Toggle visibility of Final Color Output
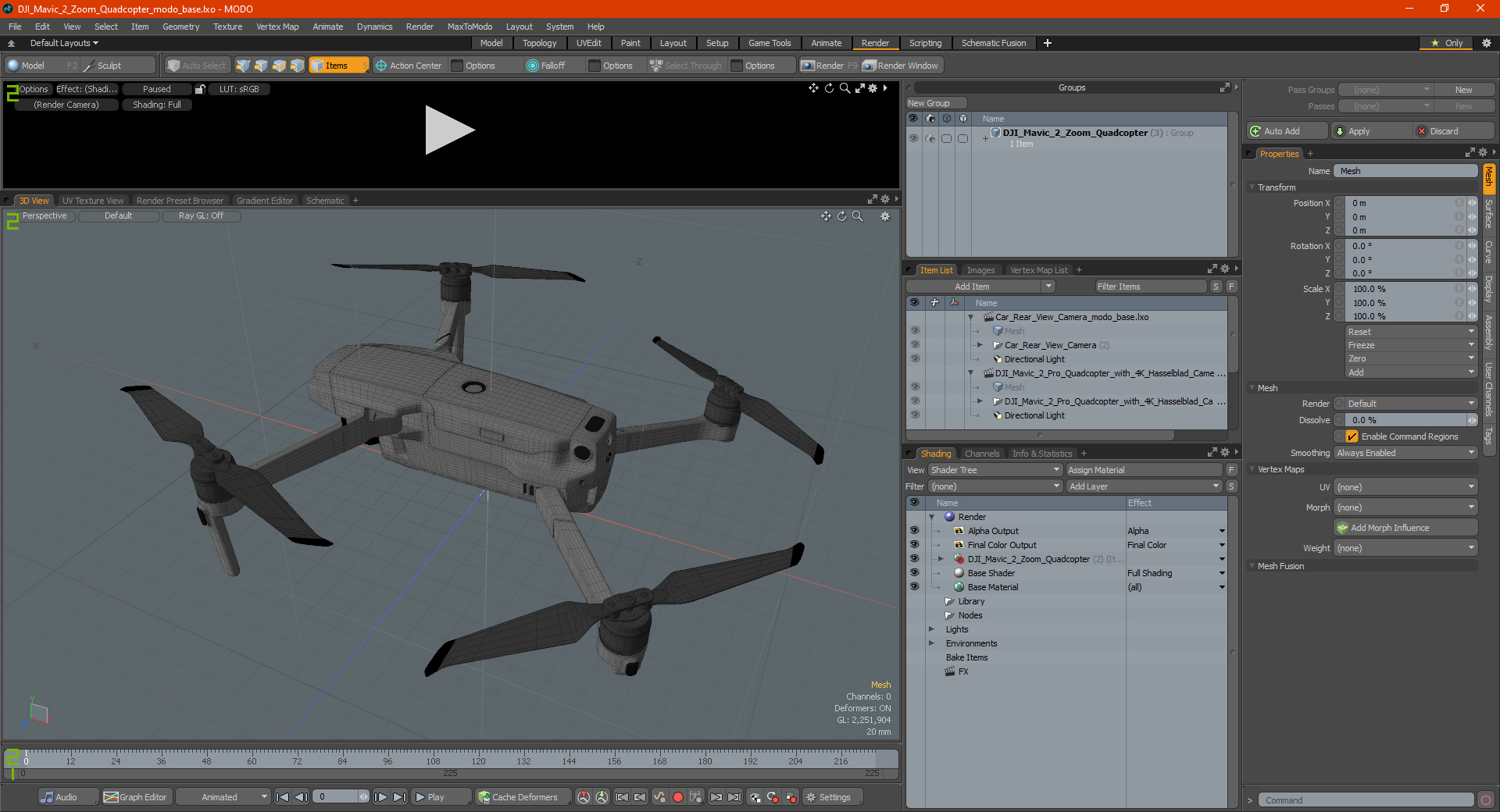The height and width of the screenshot is (812, 1500). pos(914,545)
